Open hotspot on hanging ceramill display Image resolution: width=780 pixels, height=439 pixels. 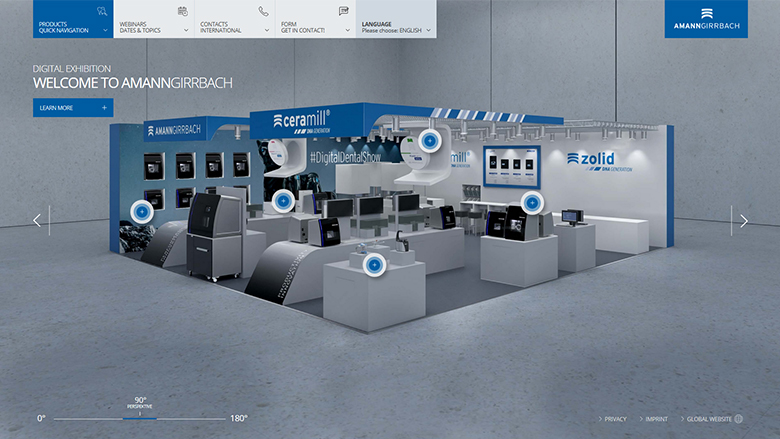[x=430, y=141]
